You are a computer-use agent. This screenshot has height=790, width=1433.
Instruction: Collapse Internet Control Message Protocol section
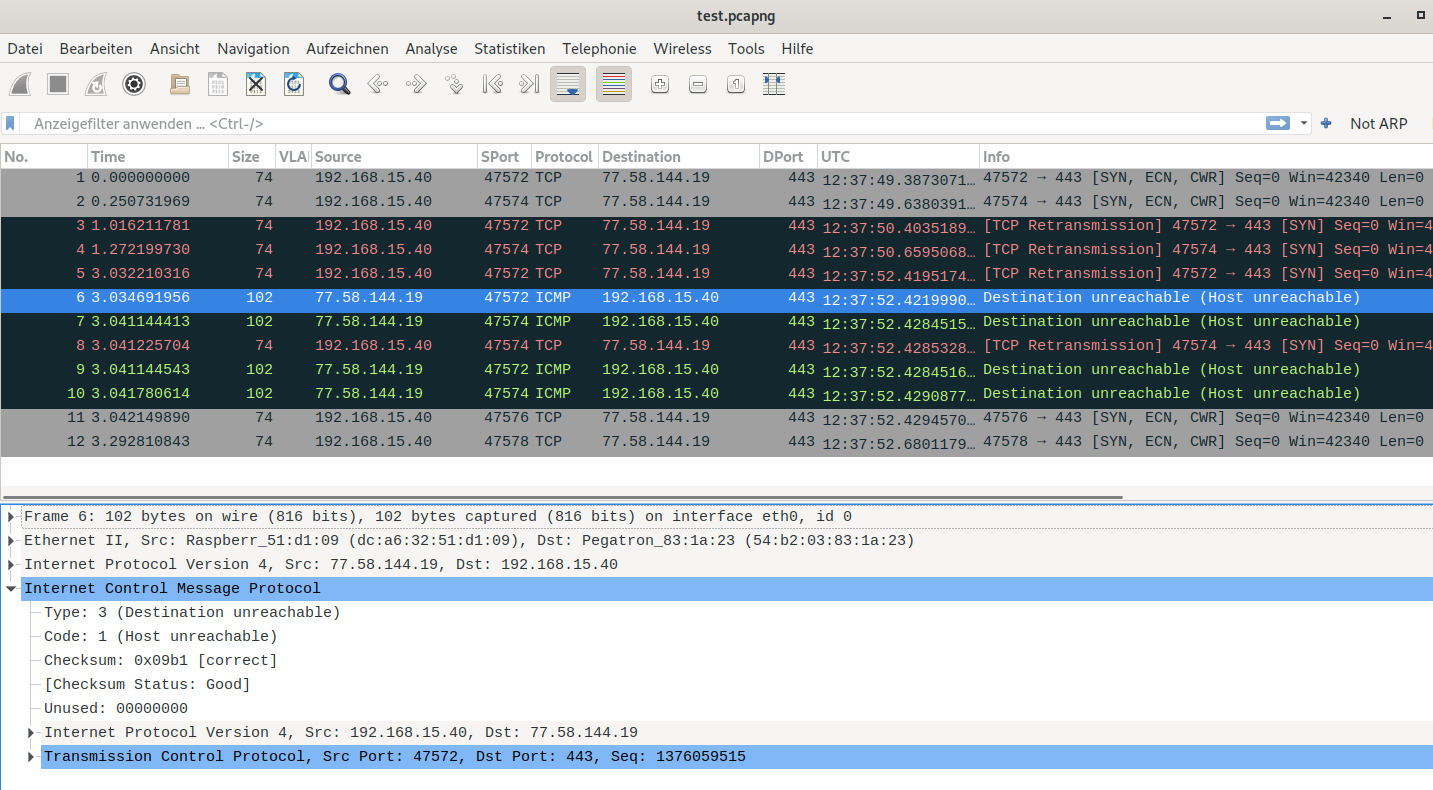pyautogui.click(x=11, y=589)
